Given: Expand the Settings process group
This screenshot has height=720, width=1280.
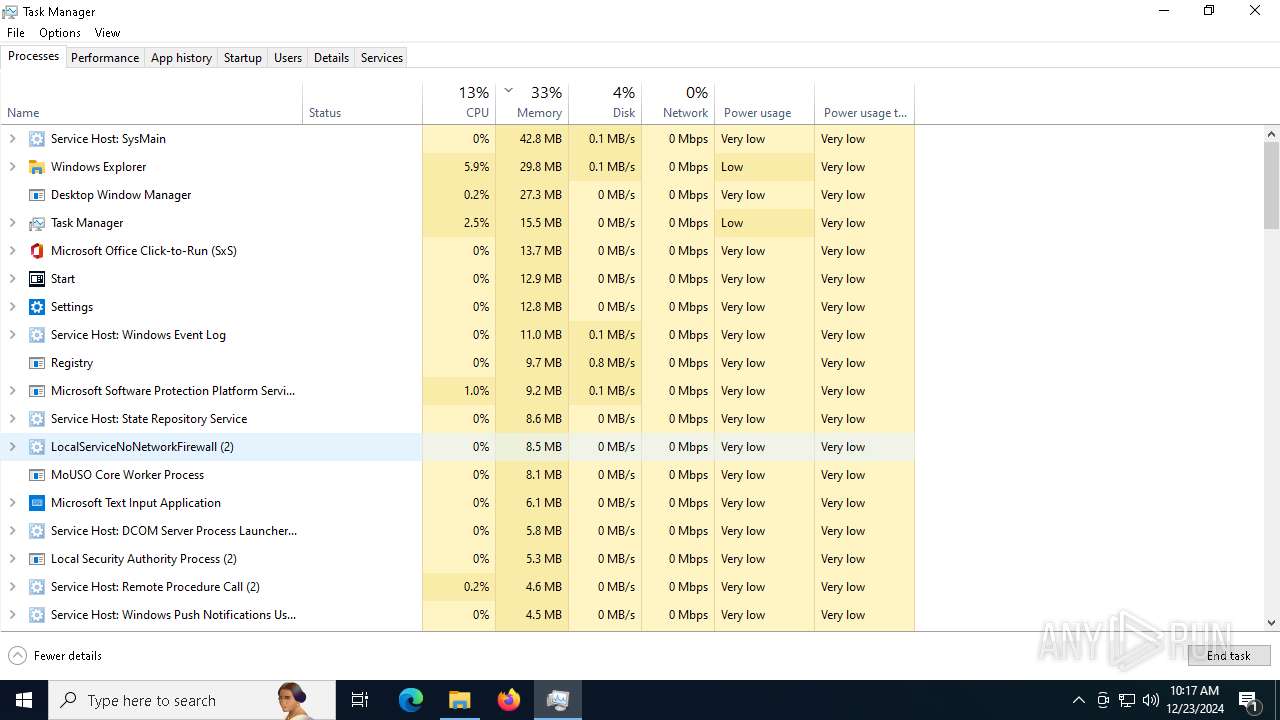Looking at the screenshot, I should click(12, 307).
